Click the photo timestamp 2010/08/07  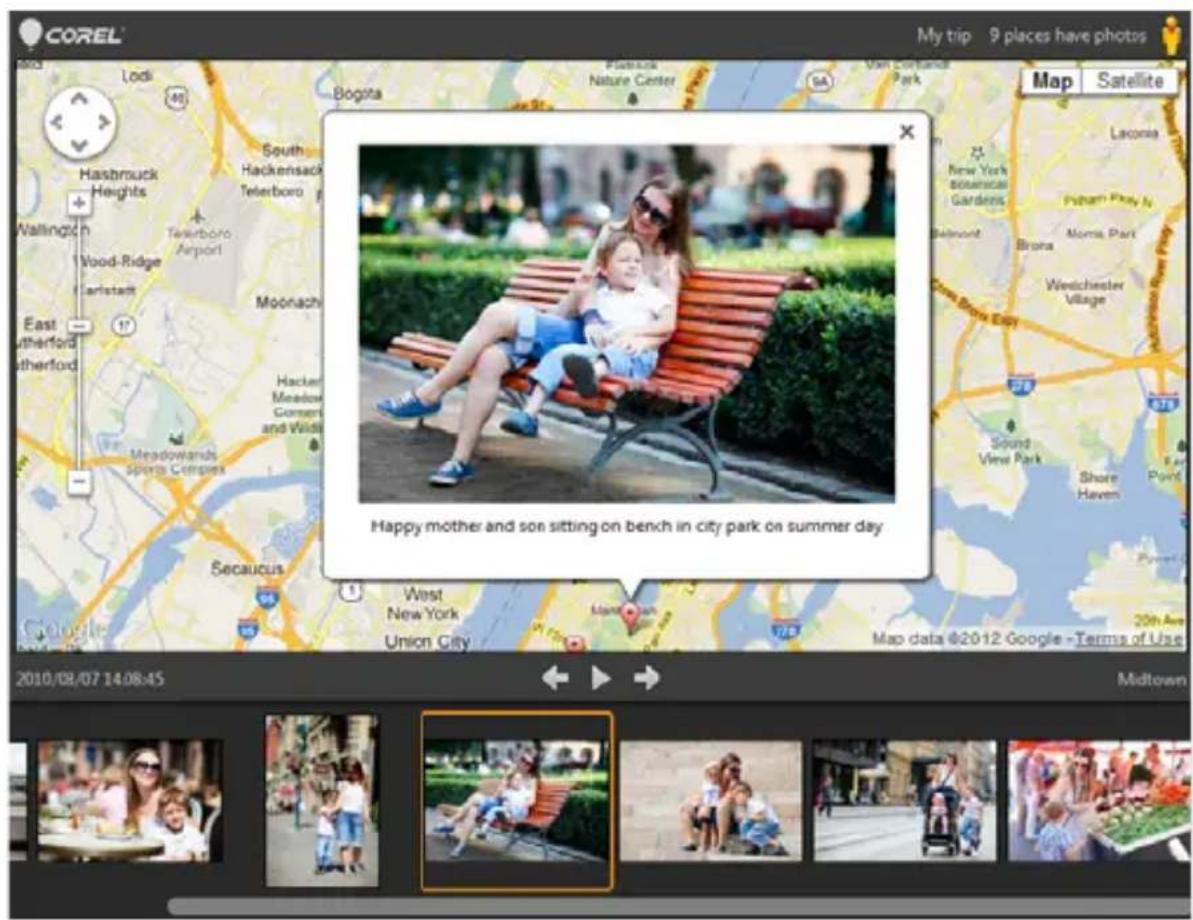click(x=90, y=679)
